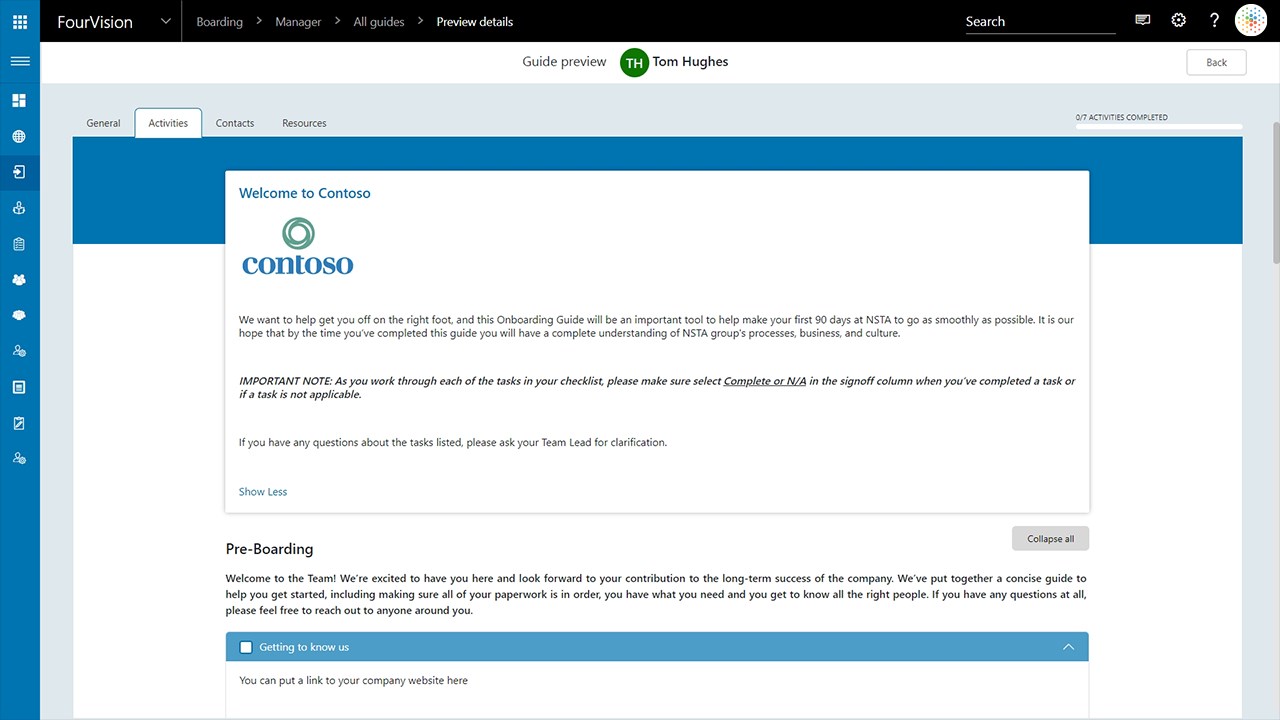Open the app launcher waffle grid

coord(20,21)
